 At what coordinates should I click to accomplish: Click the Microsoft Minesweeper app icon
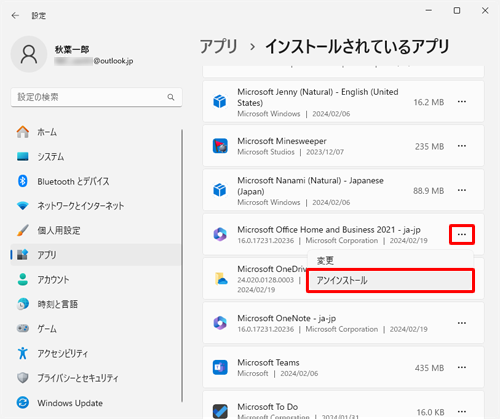click(220, 146)
